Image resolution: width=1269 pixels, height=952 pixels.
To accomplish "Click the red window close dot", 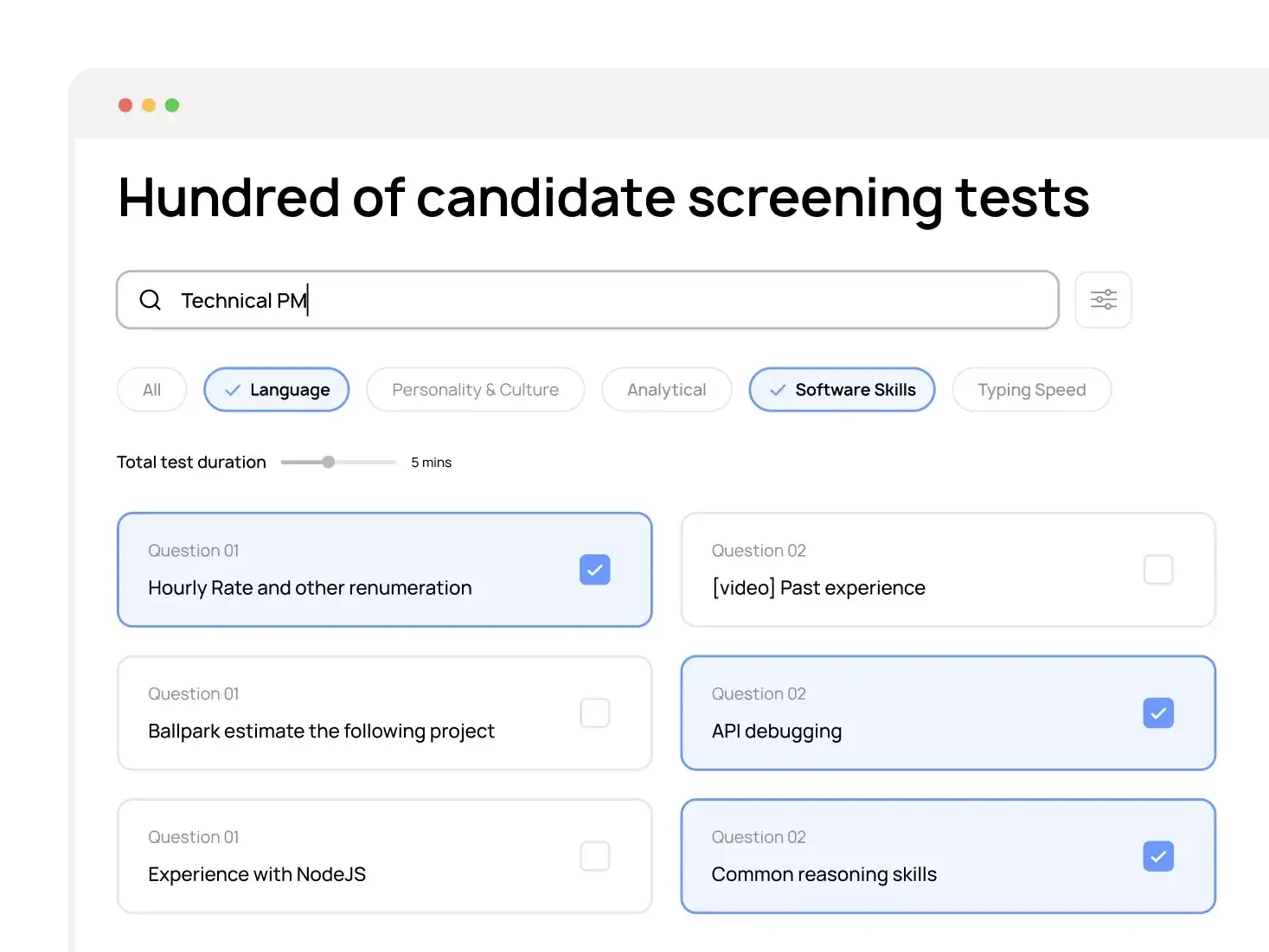I will (x=125, y=105).
